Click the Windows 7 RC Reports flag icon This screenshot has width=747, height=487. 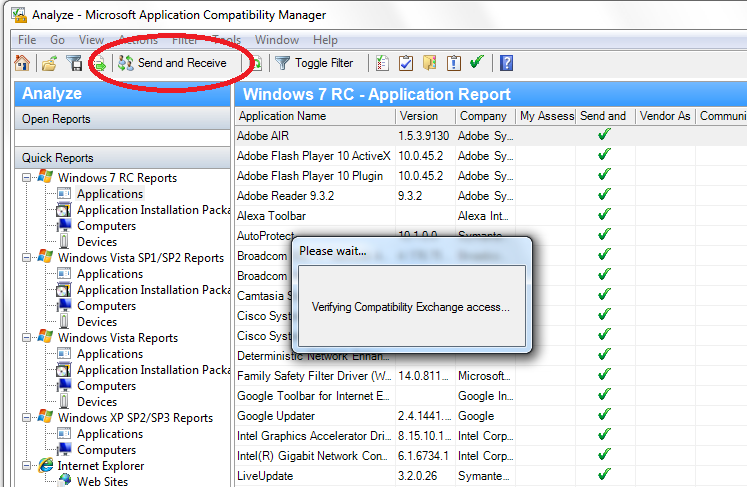(x=45, y=177)
